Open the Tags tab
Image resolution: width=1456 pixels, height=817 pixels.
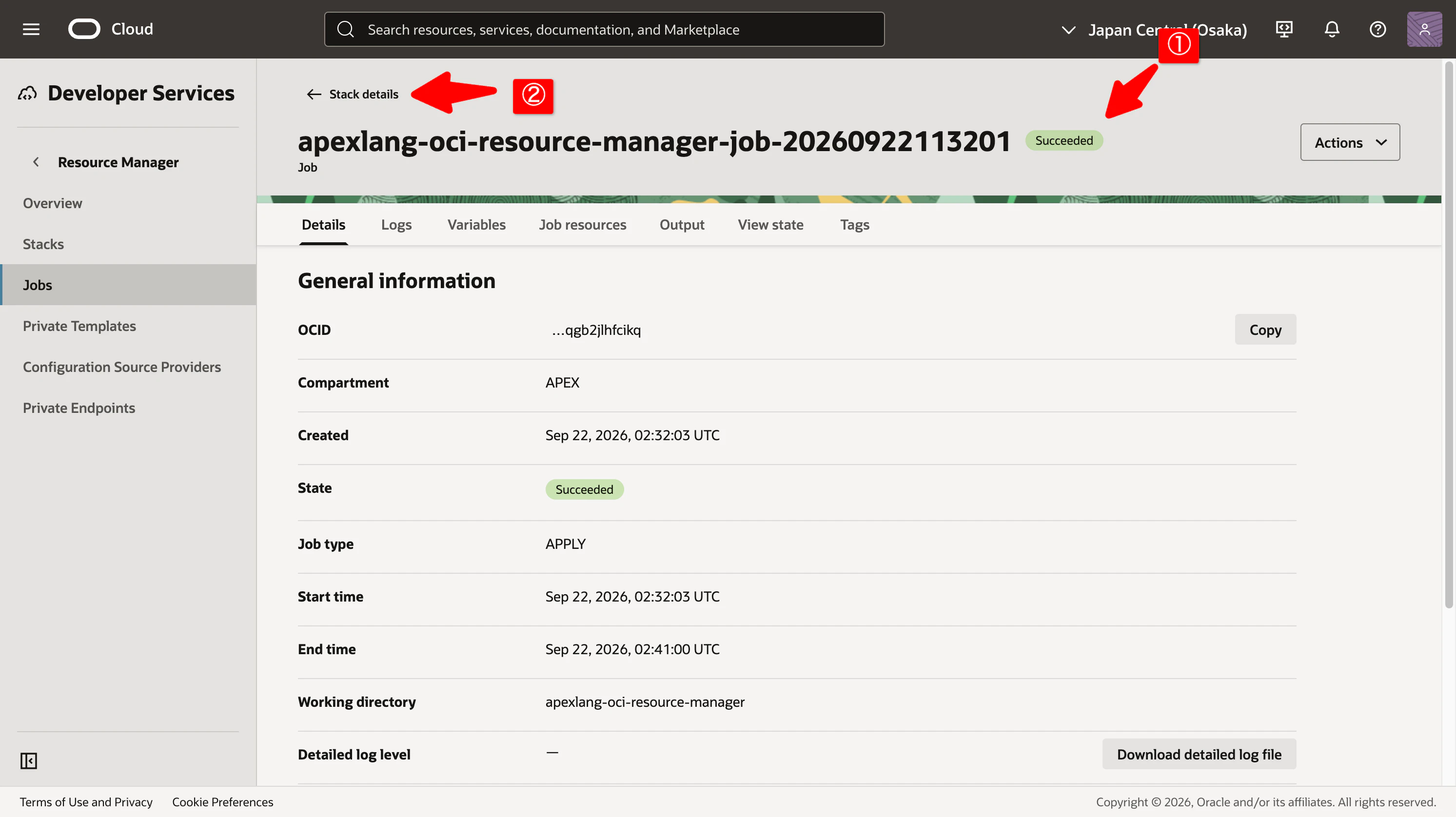click(855, 224)
